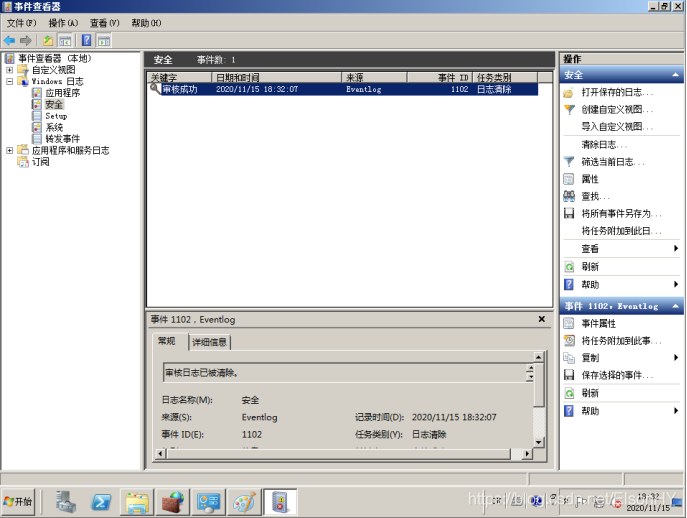687x518 pixels.
Task: Open Windows Explorer from the taskbar
Action: click(137, 502)
